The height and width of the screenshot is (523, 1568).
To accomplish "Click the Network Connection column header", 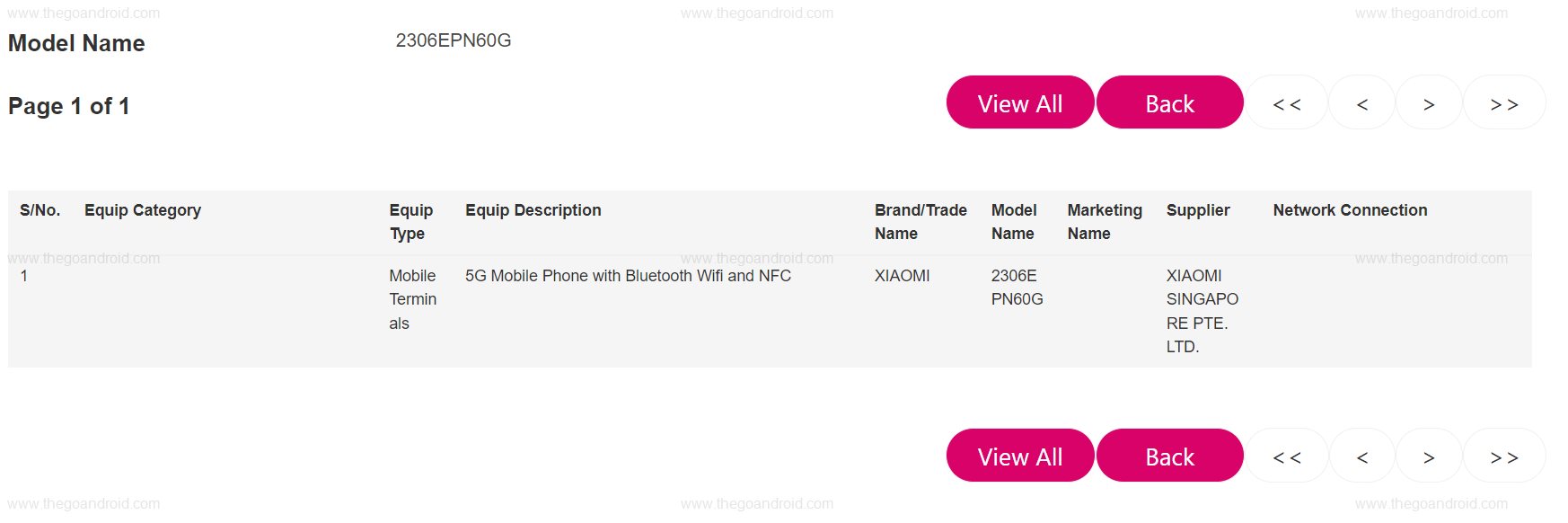I will (1350, 210).
